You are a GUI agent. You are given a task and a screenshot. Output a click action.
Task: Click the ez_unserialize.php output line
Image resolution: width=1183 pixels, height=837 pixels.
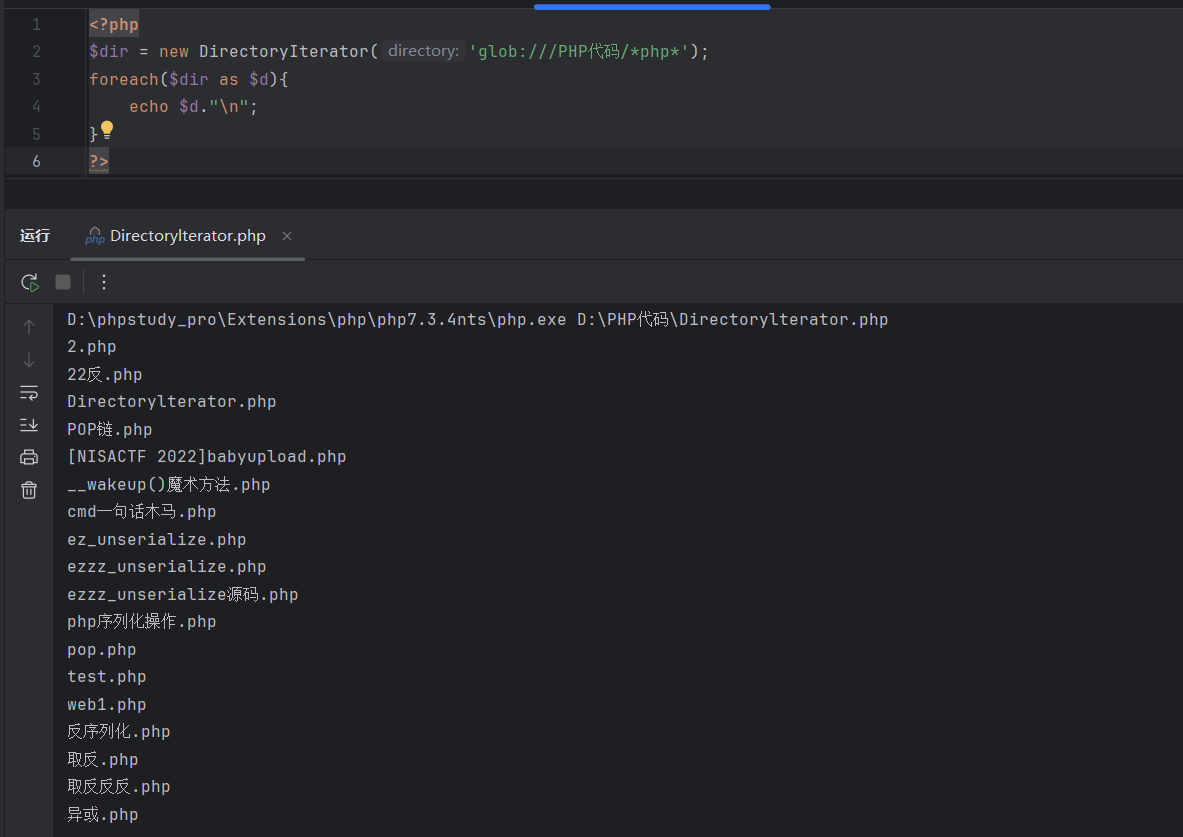tap(156, 540)
